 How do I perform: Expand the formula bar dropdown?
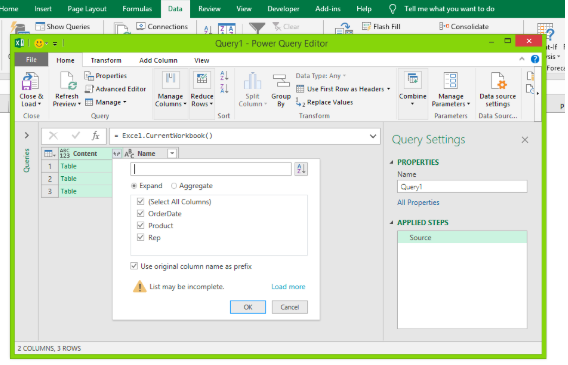pyautogui.click(x=373, y=136)
